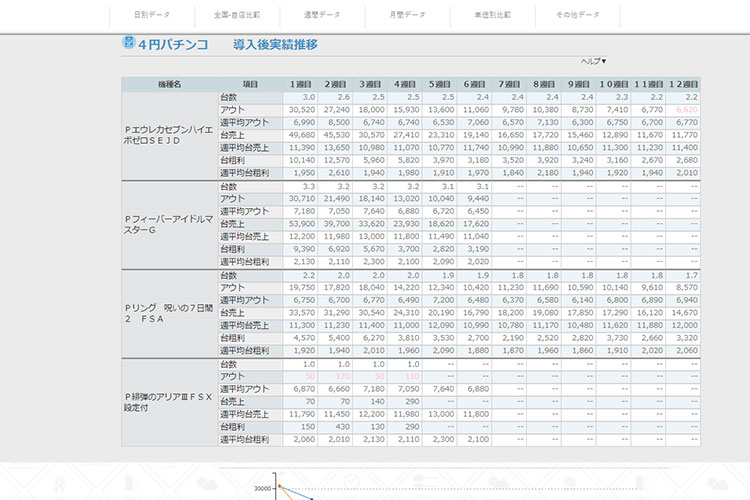This screenshot has height=500, width=750.
Task: Select the 12週目 column header
Action: [x=683, y=84]
